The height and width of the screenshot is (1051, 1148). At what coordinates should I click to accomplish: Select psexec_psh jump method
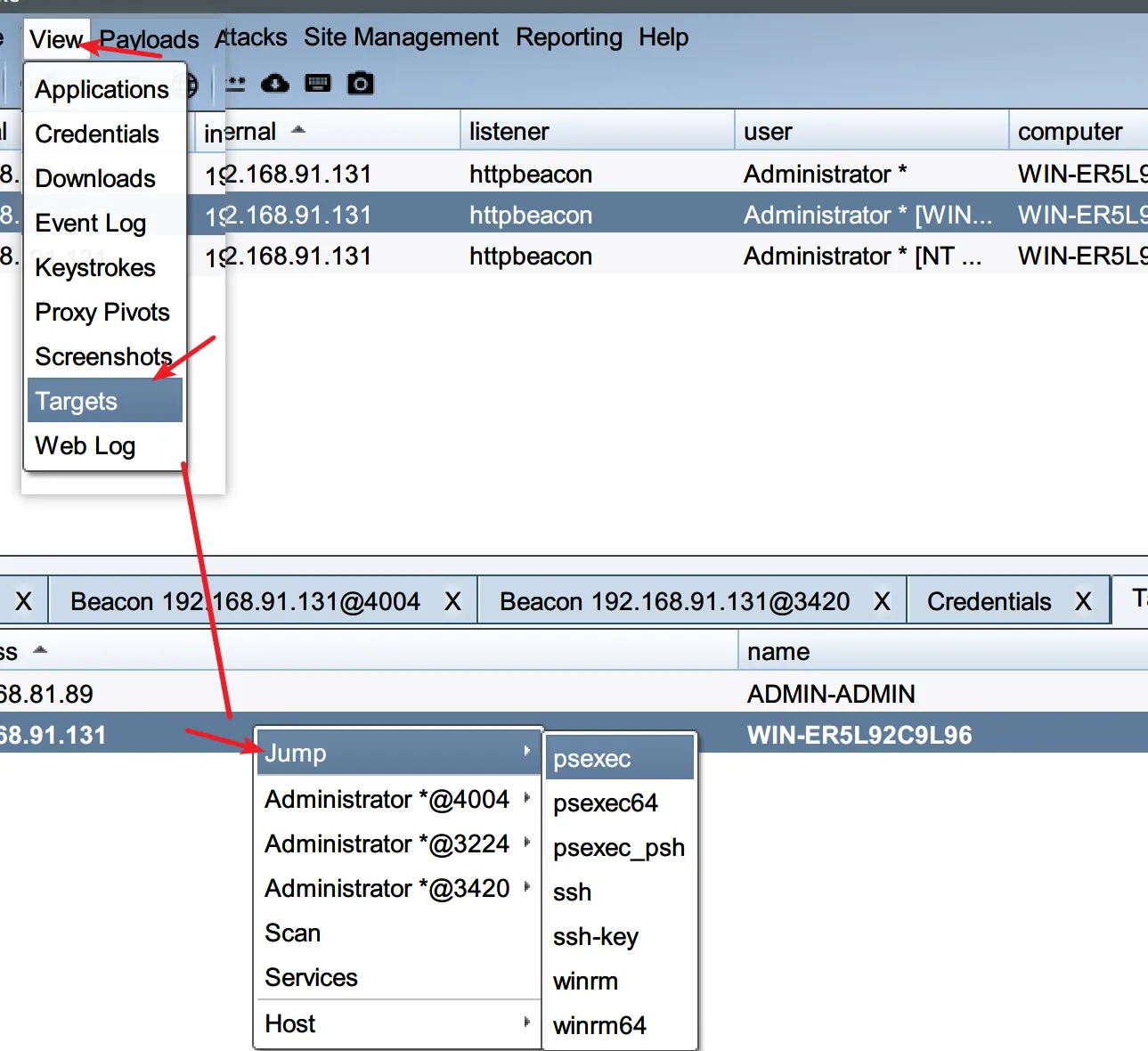620,847
